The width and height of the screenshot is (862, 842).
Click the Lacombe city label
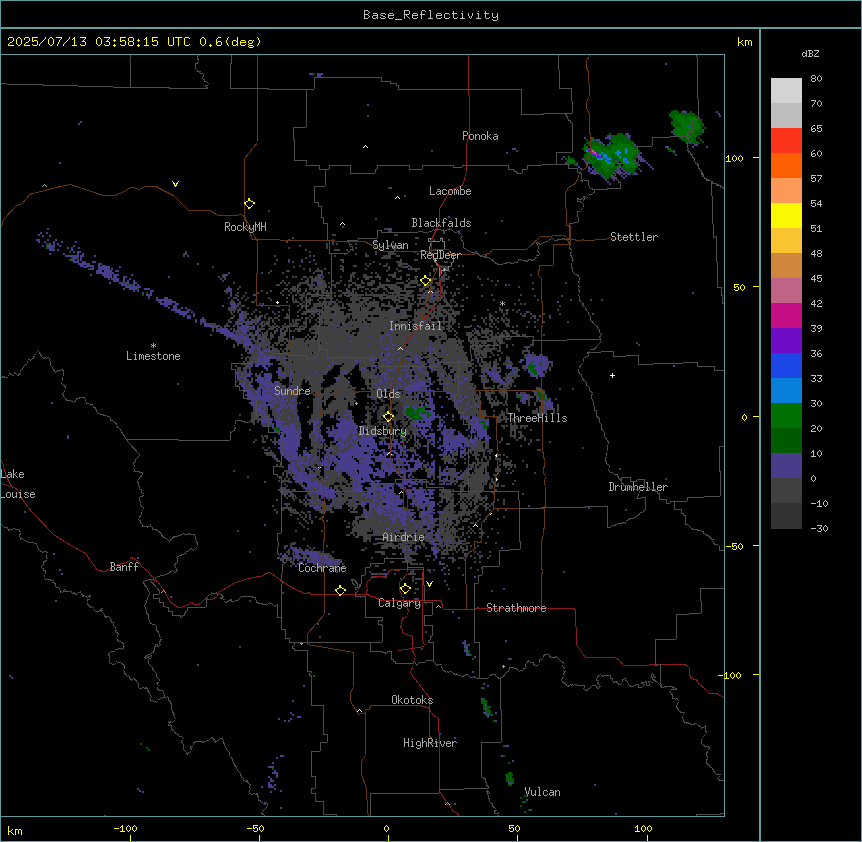pos(450,191)
